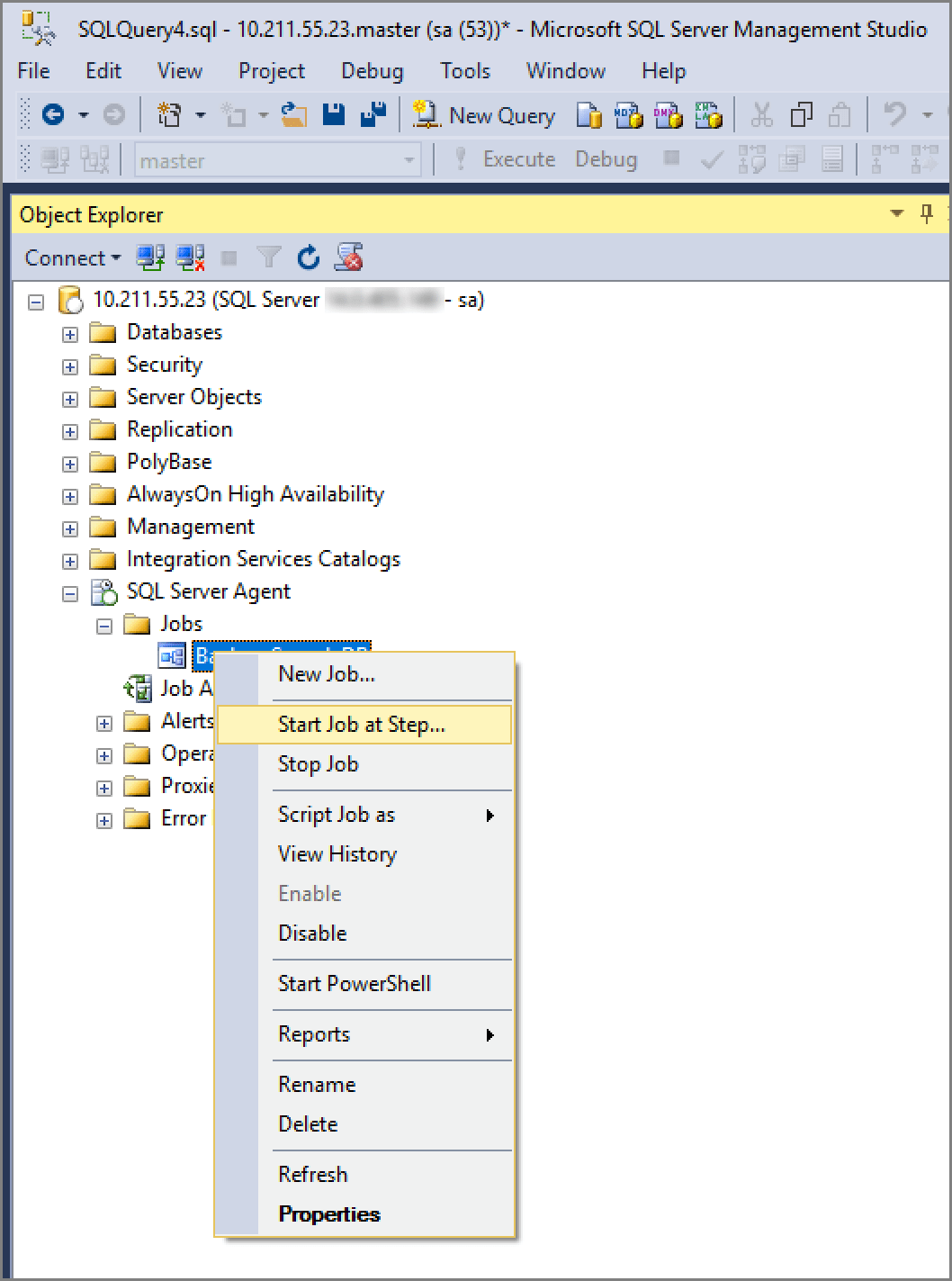
Task: Open the Connect dropdown in Object Explorer
Action: click(71, 257)
